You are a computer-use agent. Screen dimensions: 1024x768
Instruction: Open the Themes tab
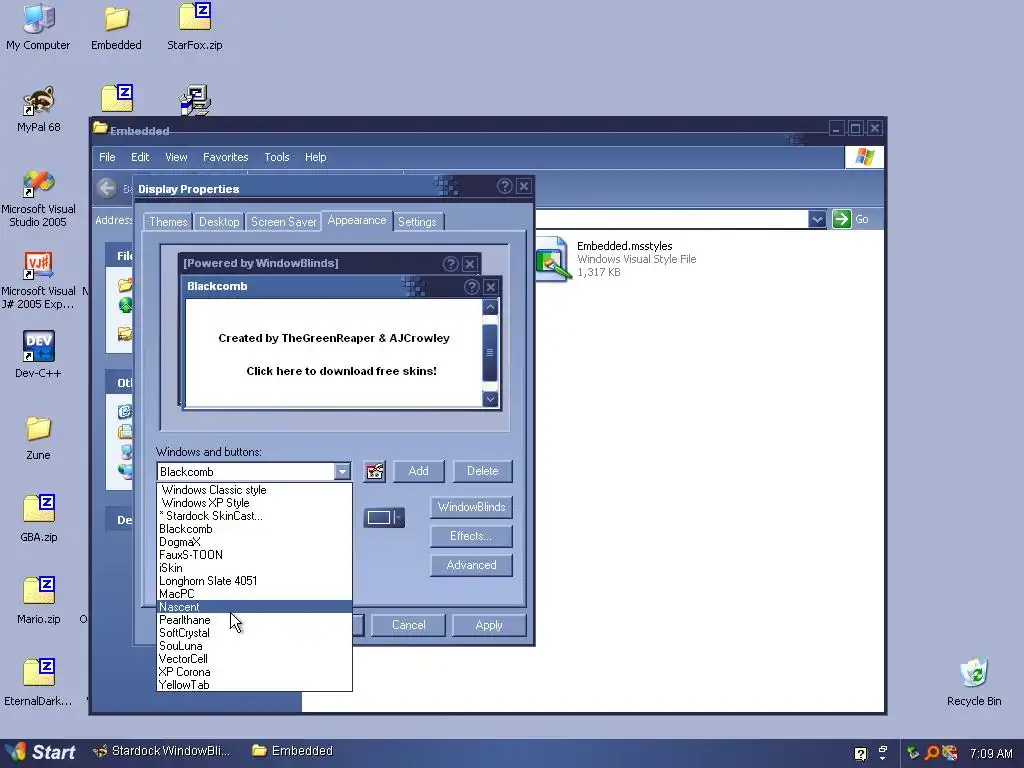click(168, 222)
